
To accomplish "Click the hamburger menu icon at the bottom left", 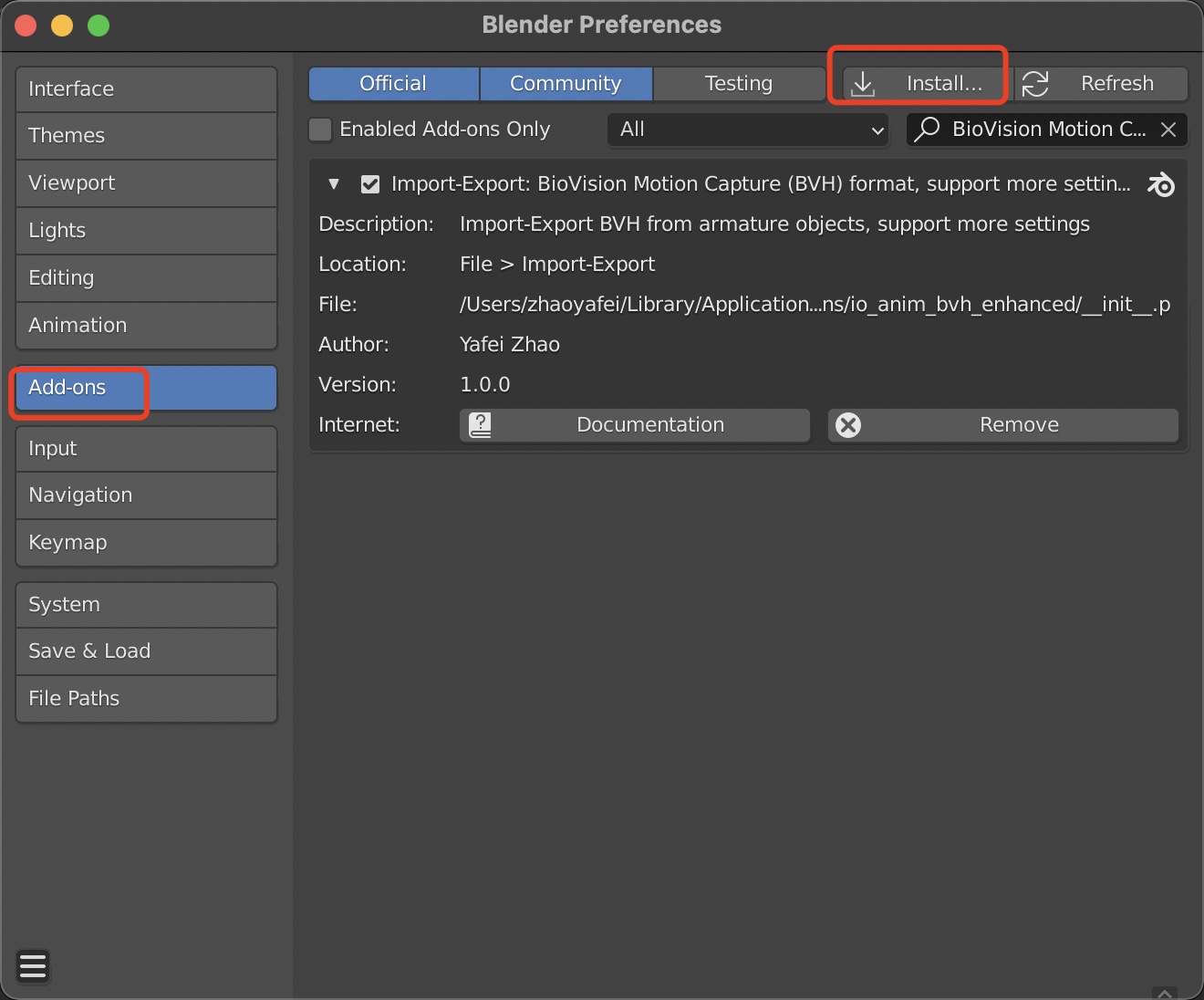I will [x=33, y=965].
